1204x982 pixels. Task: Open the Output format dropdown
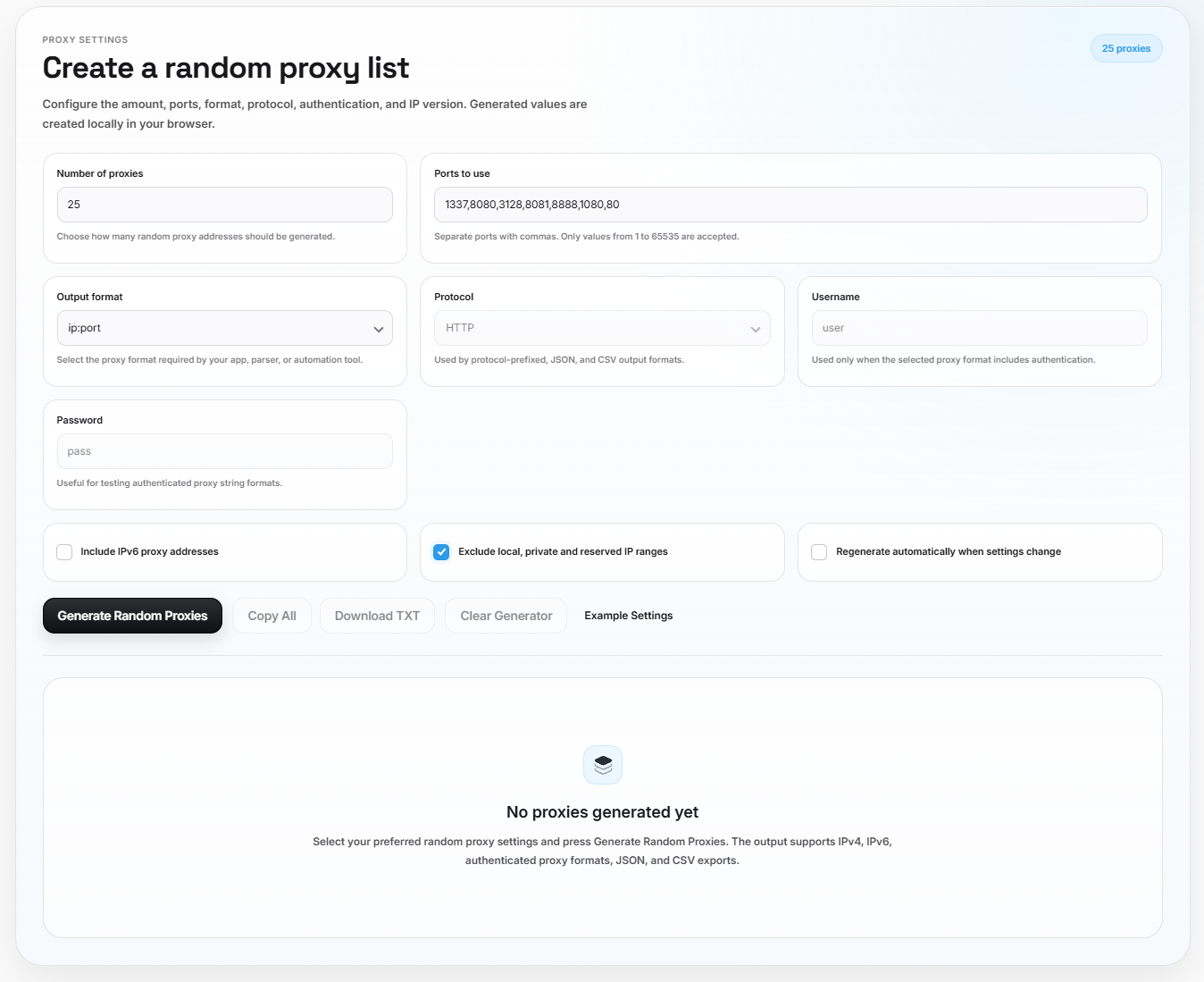point(225,328)
